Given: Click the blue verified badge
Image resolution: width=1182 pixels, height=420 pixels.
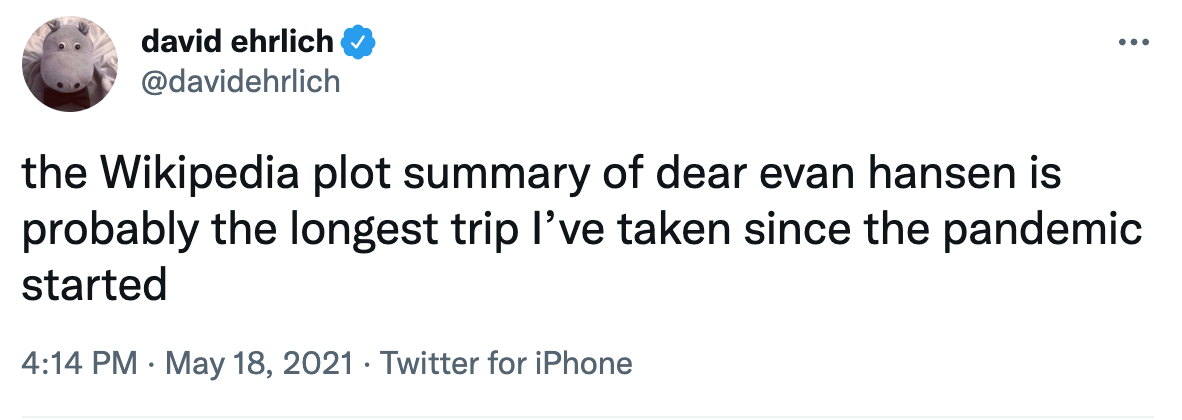Looking at the screenshot, I should click(x=359, y=42).
